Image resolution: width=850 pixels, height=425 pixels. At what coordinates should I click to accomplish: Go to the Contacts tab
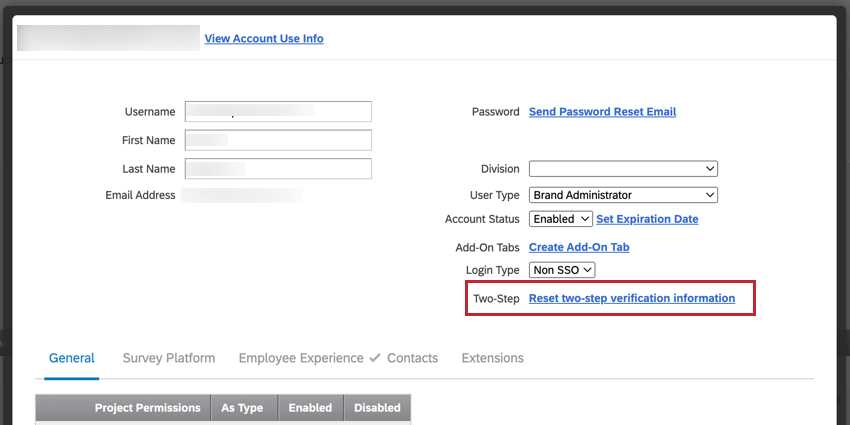(412, 358)
